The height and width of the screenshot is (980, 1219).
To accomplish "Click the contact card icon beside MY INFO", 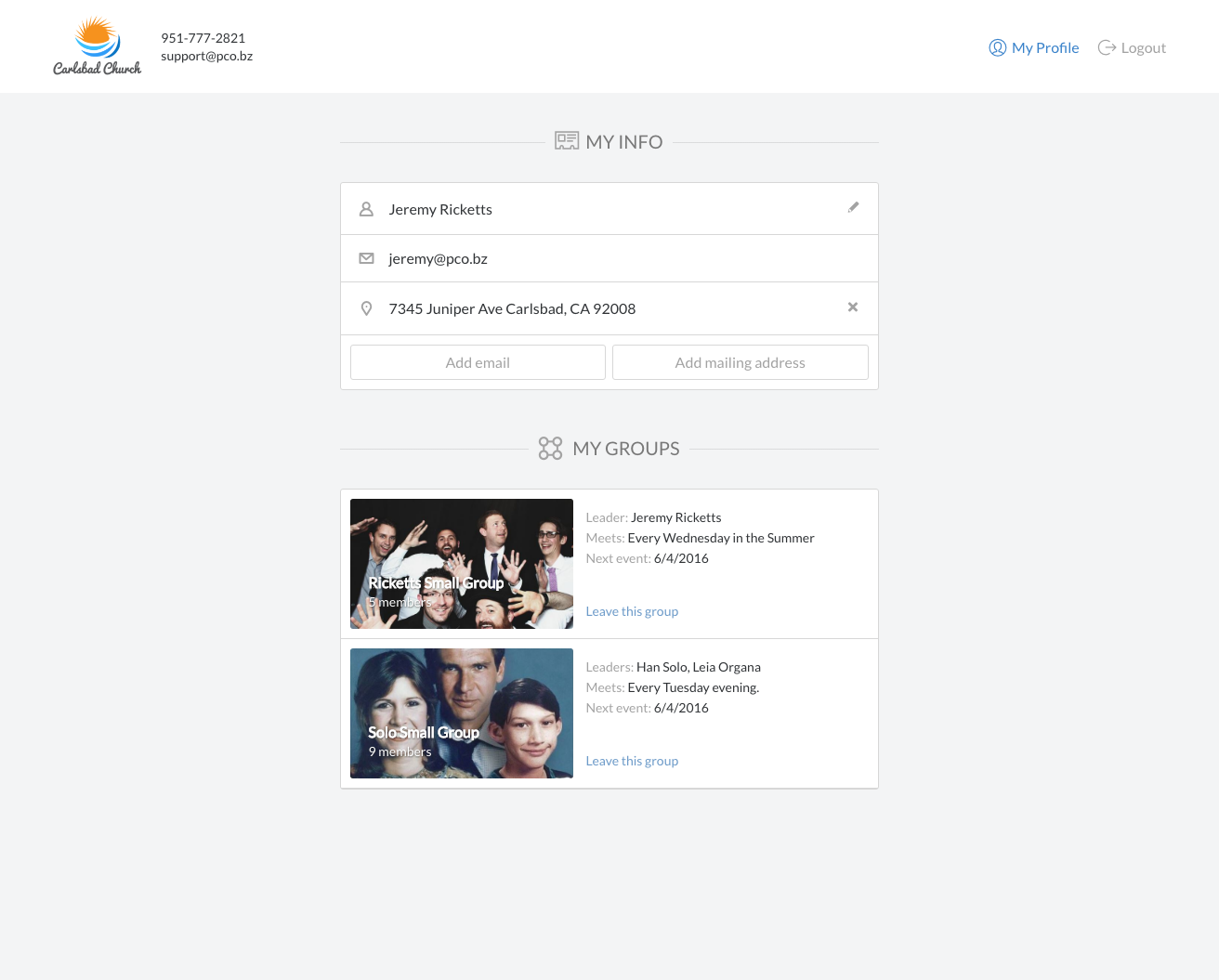I will [x=567, y=140].
